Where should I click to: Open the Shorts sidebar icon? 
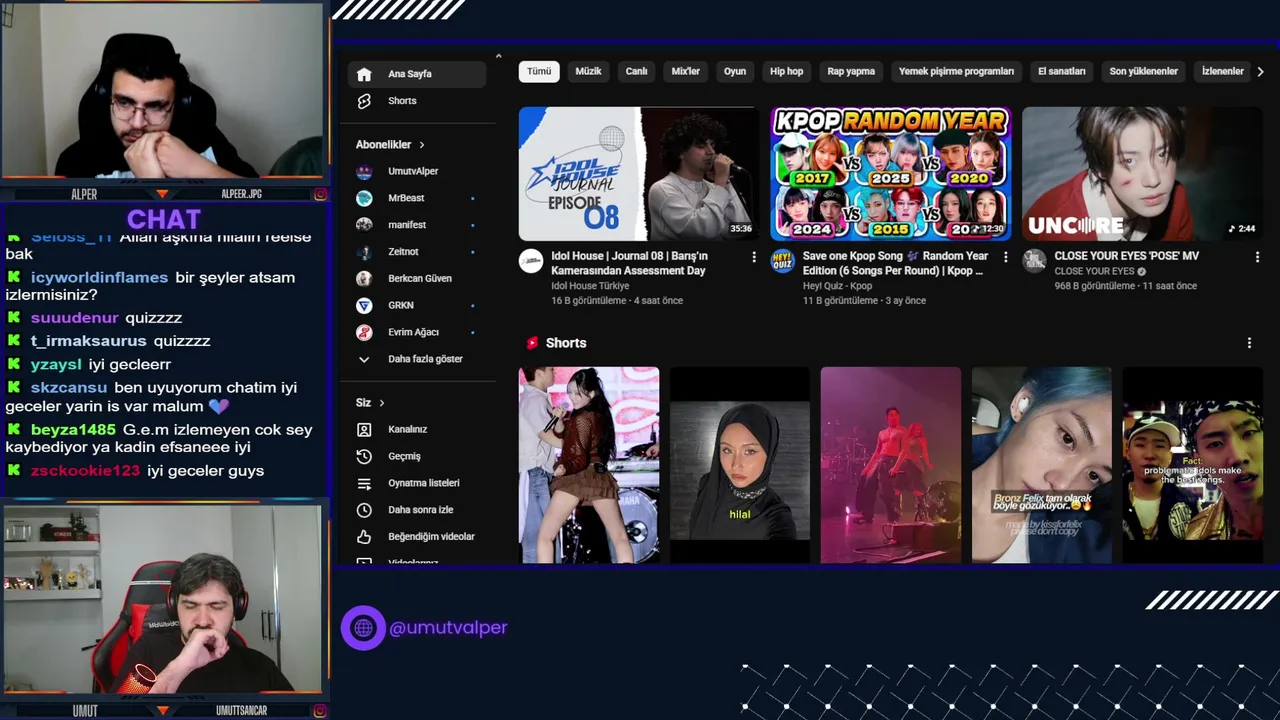click(364, 101)
